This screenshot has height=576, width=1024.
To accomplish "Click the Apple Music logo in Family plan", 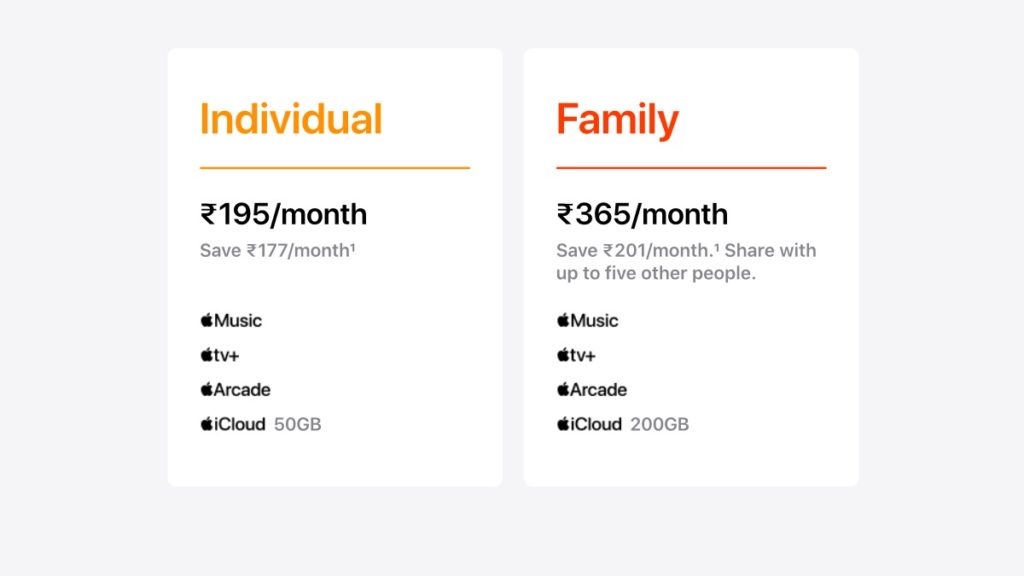I will point(588,321).
